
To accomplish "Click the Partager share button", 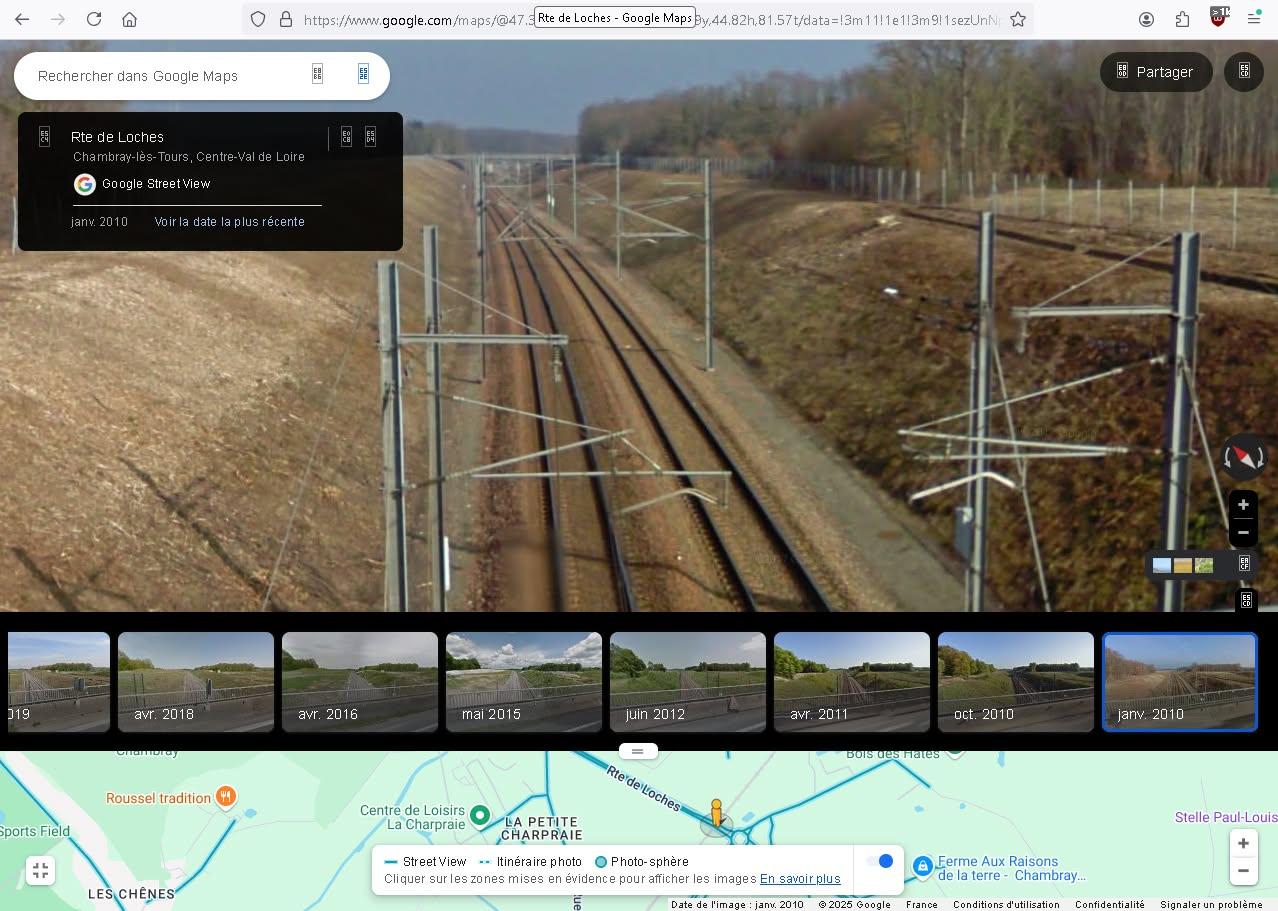I will click(x=1156, y=72).
